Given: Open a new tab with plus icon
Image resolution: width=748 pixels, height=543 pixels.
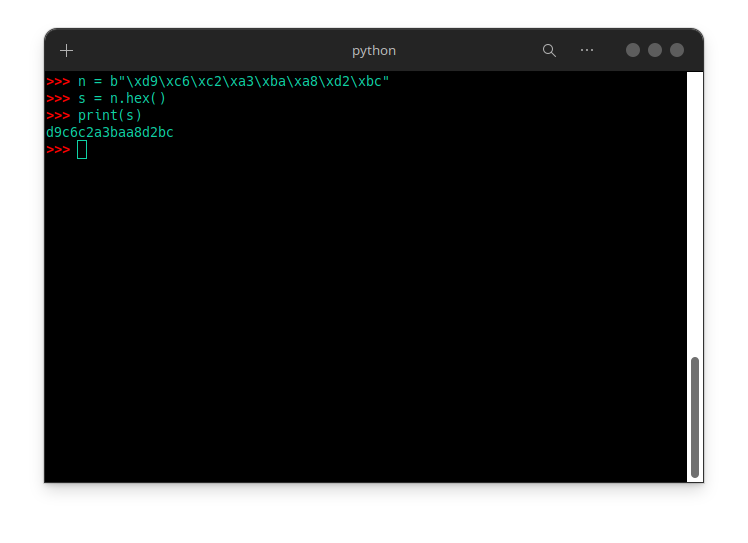Looking at the screenshot, I should pos(66,51).
